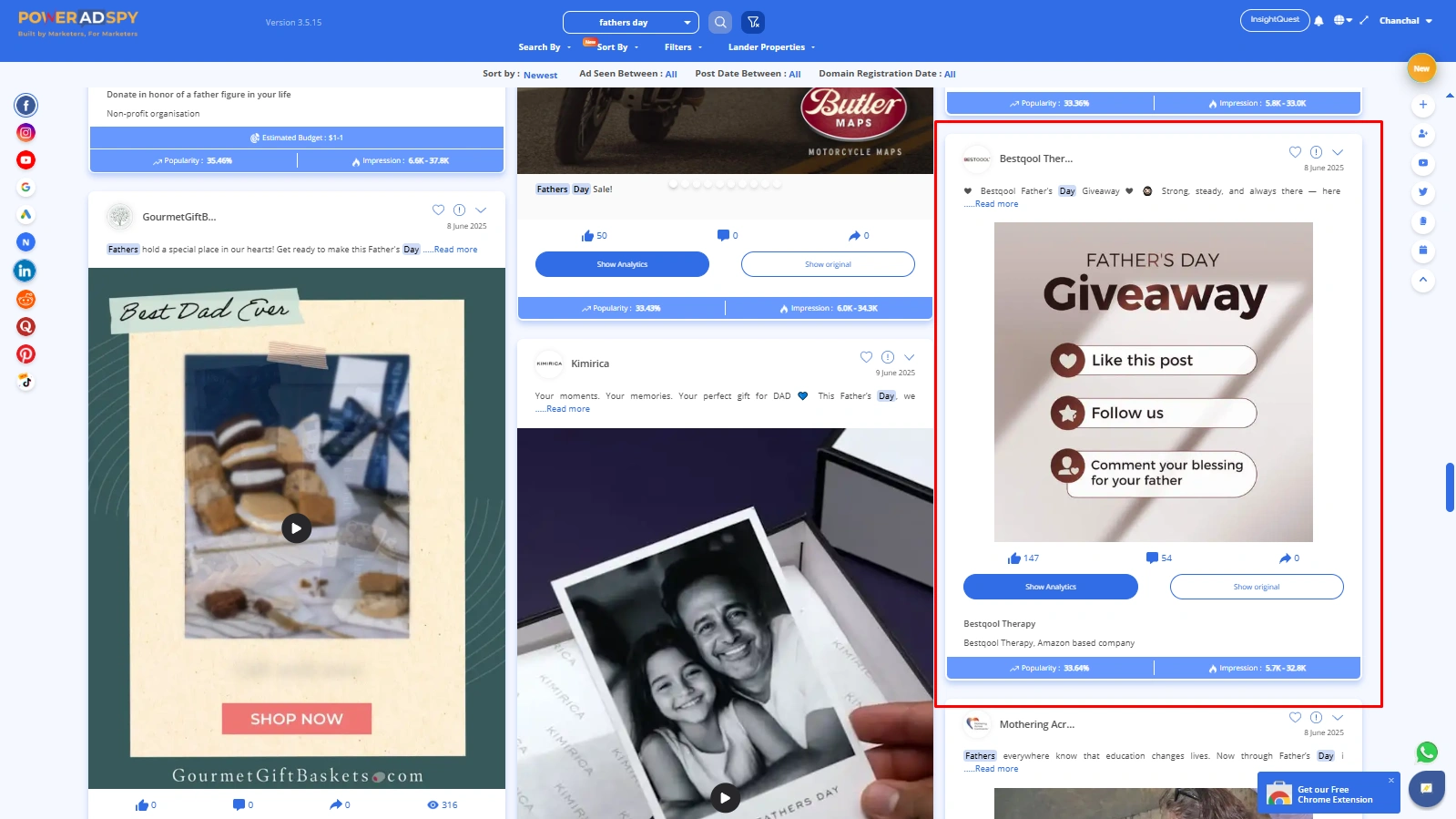1456x819 pixels.
Task: Click the like thumb on Bestqool ad showing 147
Action: point(1013,558)
